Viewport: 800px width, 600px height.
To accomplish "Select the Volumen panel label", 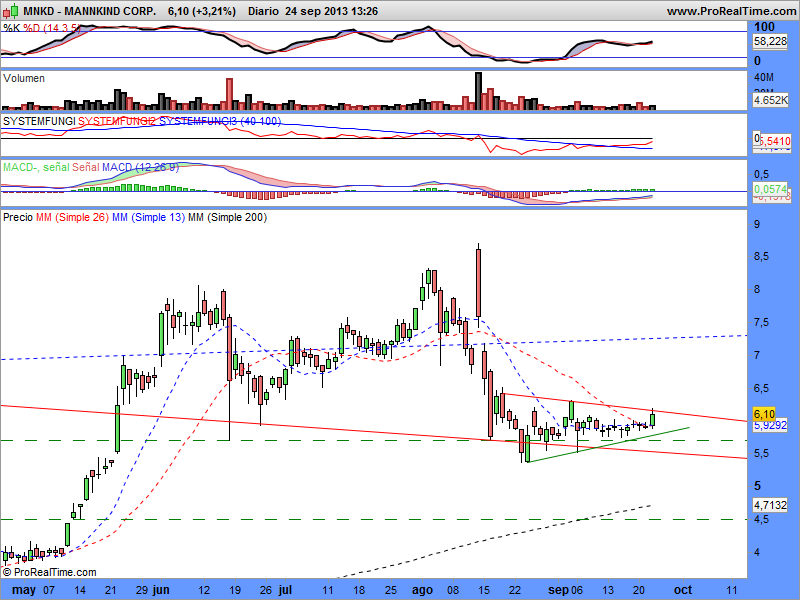I will click(23, 78).
